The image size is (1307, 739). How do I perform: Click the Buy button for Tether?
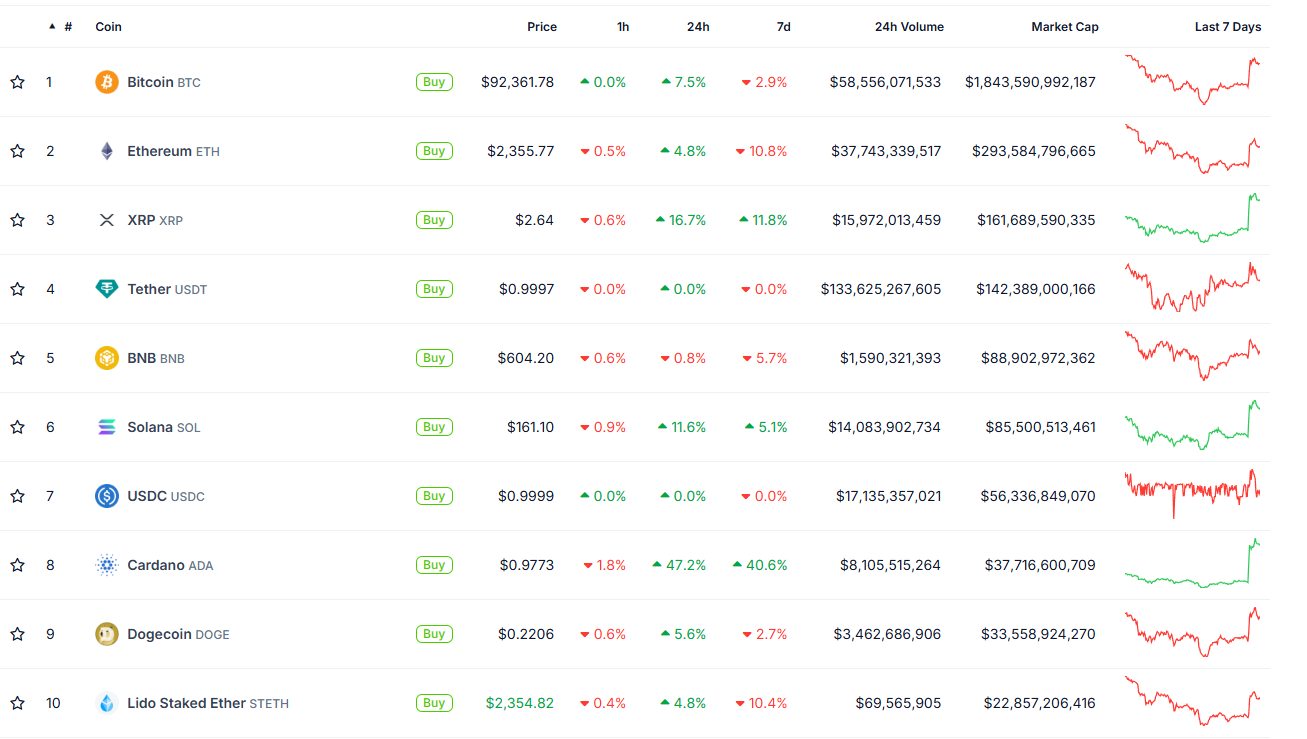434,289
